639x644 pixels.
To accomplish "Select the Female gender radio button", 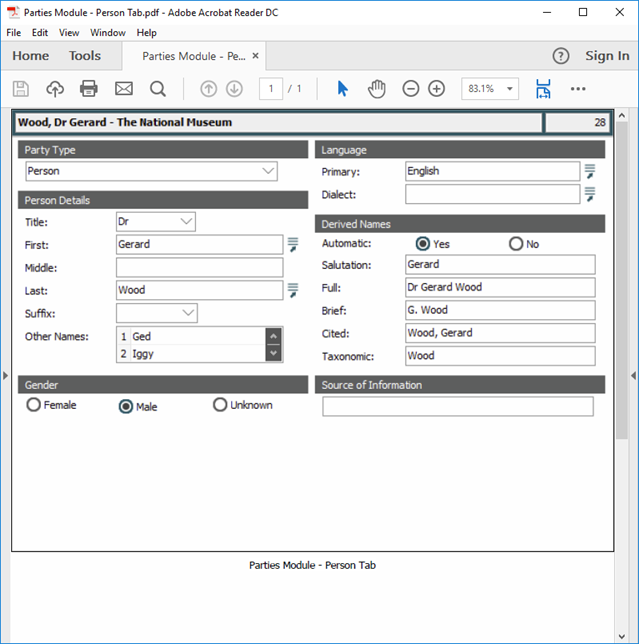I will pos(34,405).
